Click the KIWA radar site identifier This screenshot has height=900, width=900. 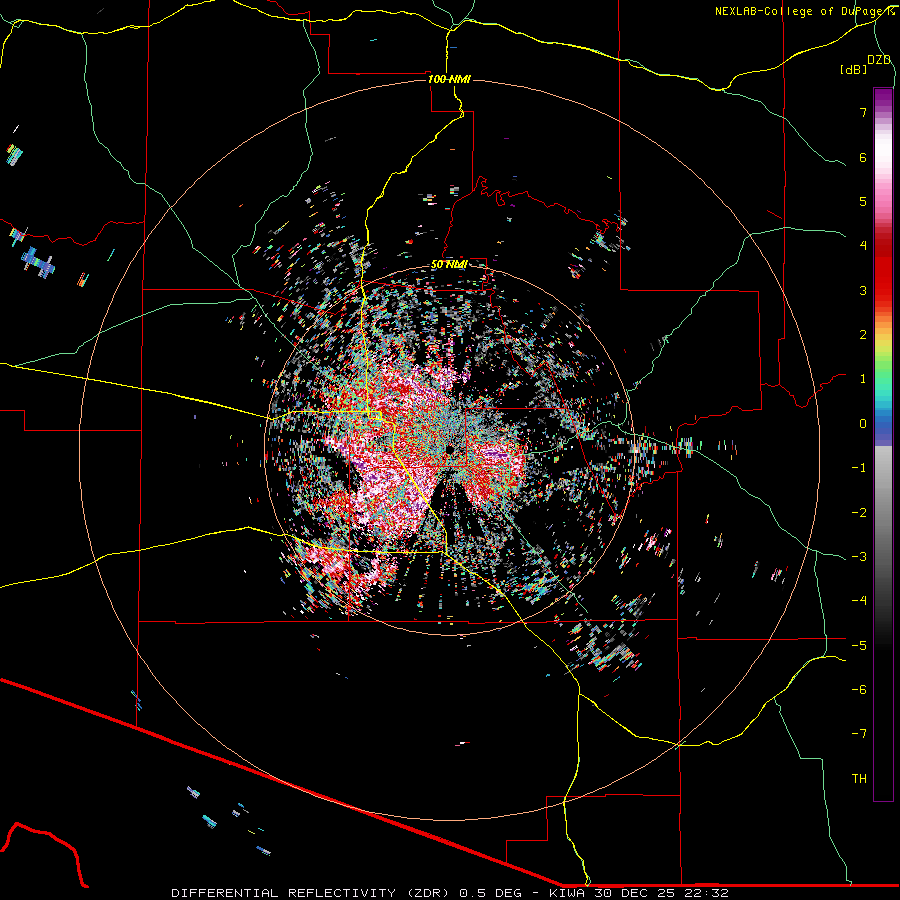[x=568, y=893]
